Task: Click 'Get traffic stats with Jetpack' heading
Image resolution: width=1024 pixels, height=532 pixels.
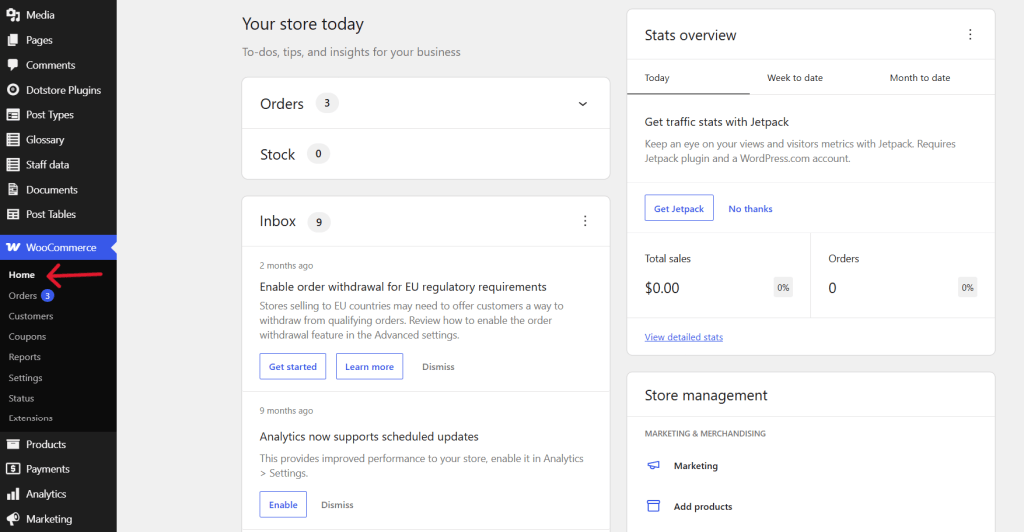Action: click(x=716, y=122)
